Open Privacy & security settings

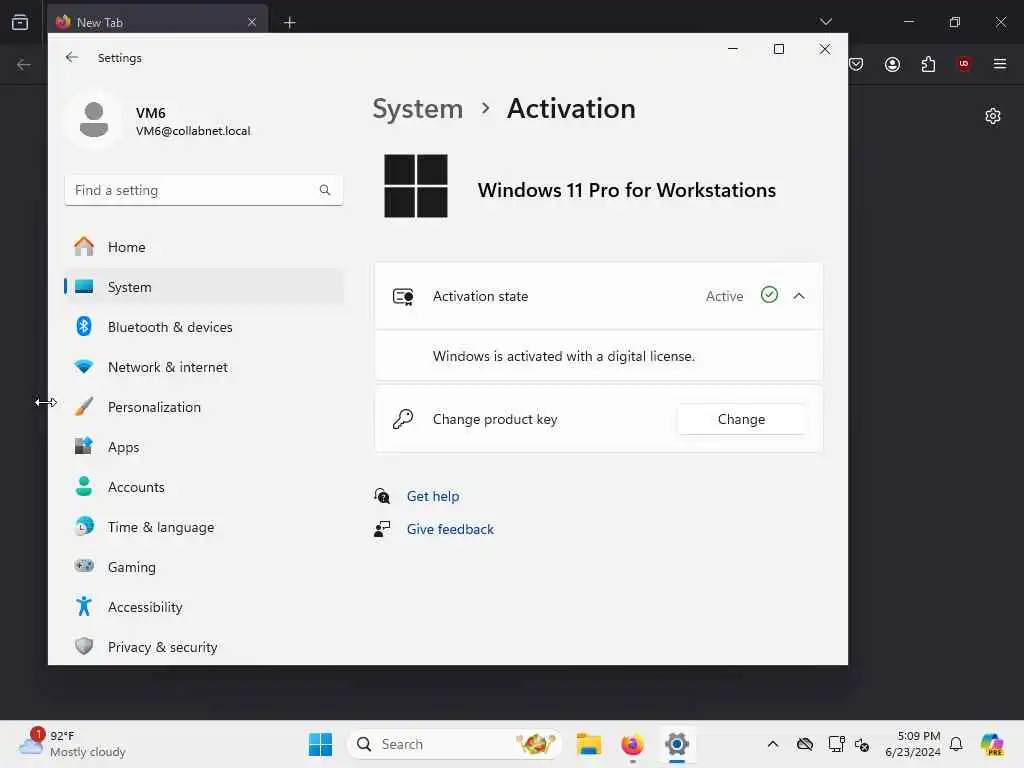[x=204, y=647]
